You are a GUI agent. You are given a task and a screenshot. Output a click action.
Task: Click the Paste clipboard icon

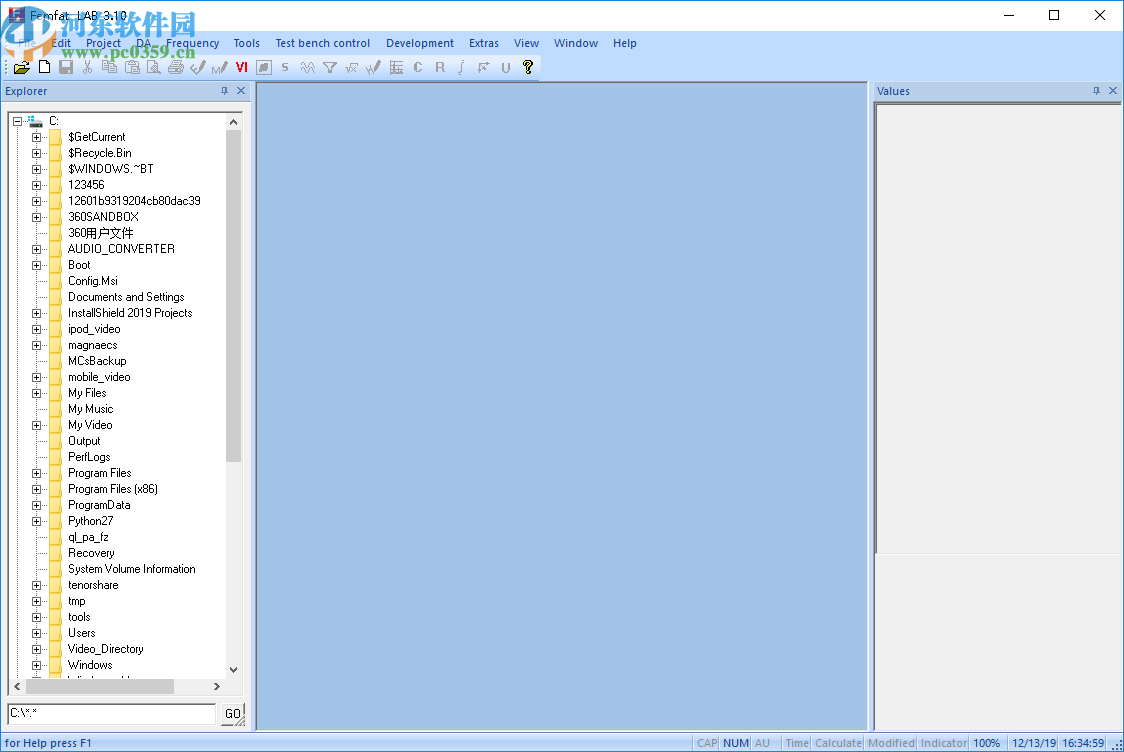tap(132, 67)
